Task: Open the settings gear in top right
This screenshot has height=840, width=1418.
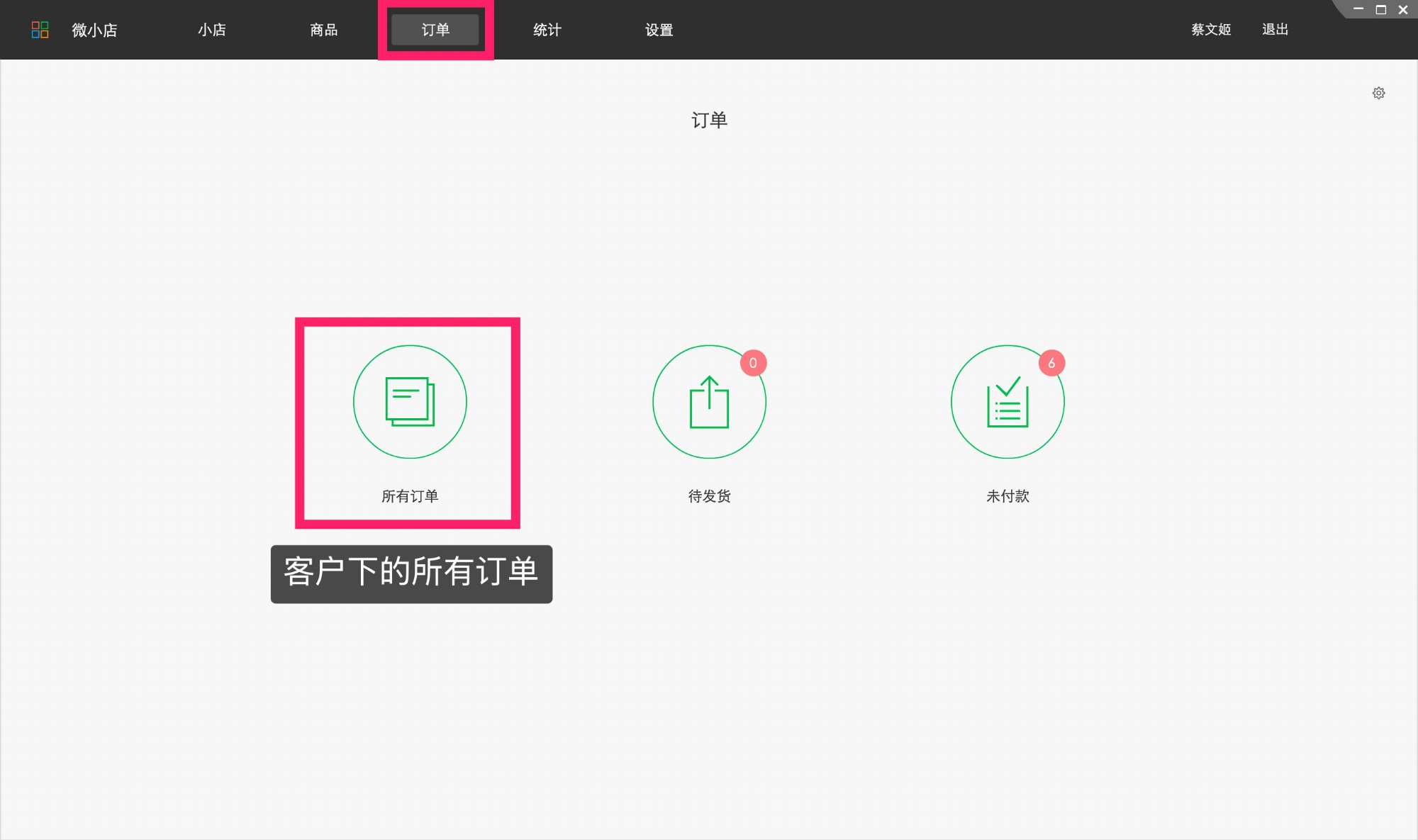Action: tap(1379, 93)
